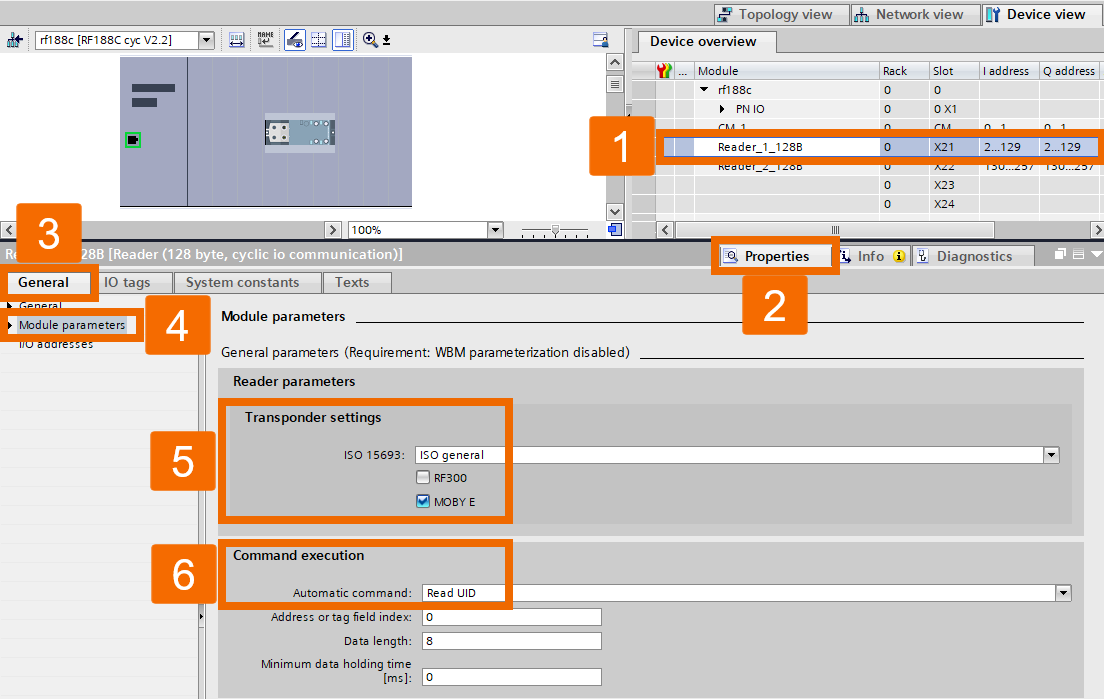Click device overview horizontal scrollbar thumb
The image size is (1104, 699).
[x=835, y=230]
